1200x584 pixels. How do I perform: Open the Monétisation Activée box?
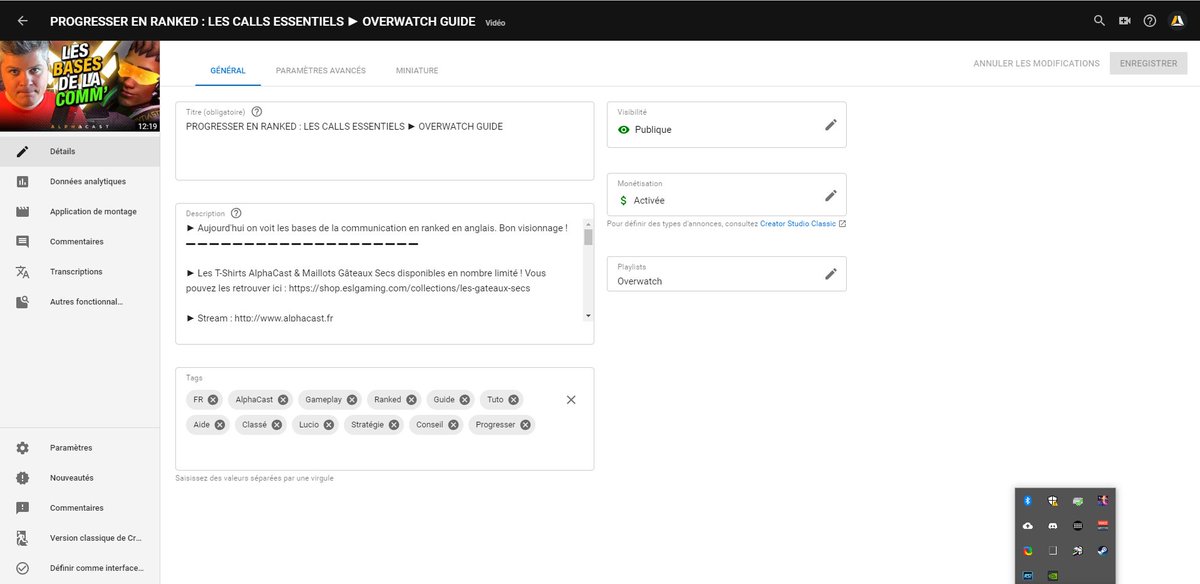pyautogui.click(x=727, y=195)
